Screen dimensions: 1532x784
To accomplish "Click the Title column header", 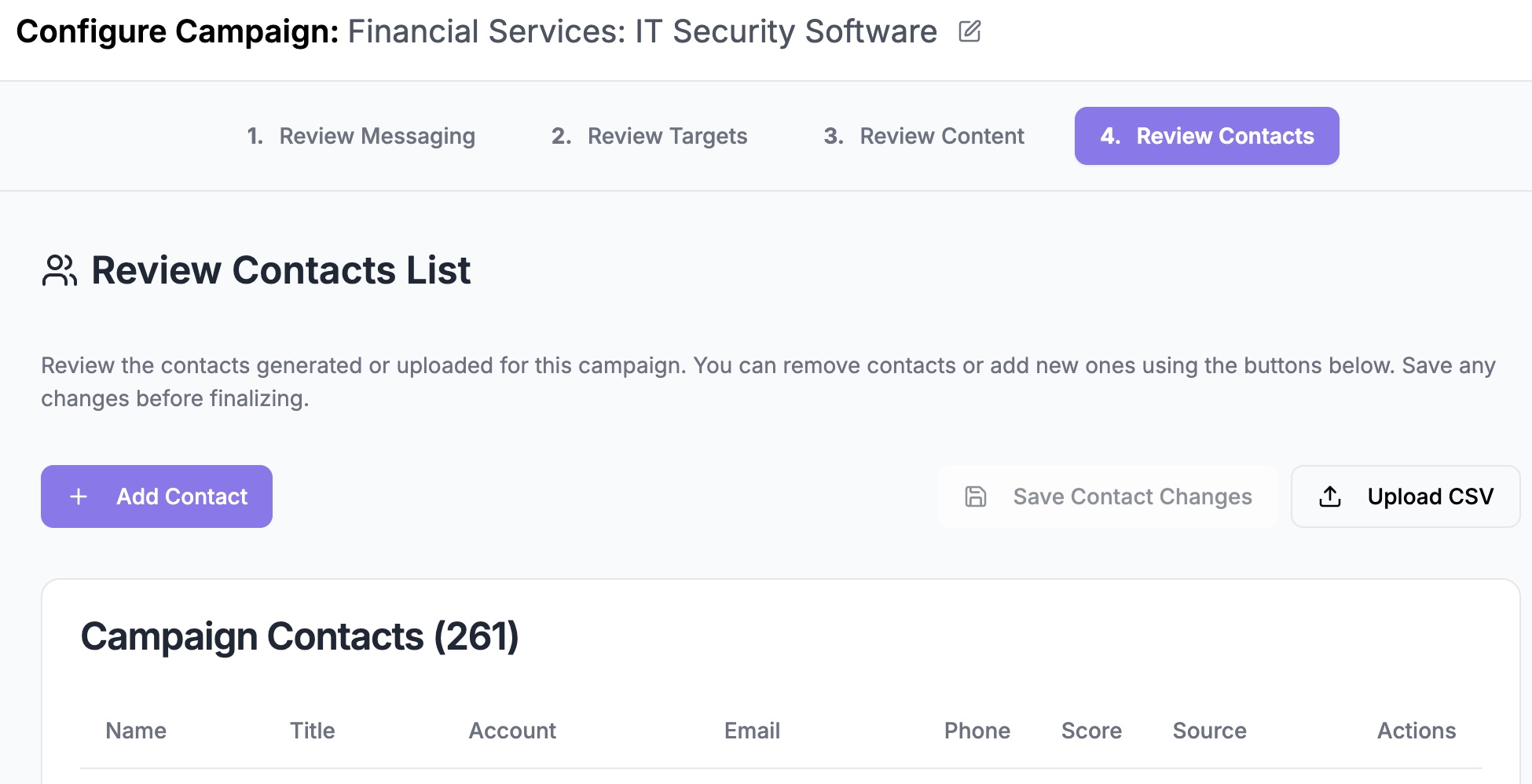I will [312, 731].
